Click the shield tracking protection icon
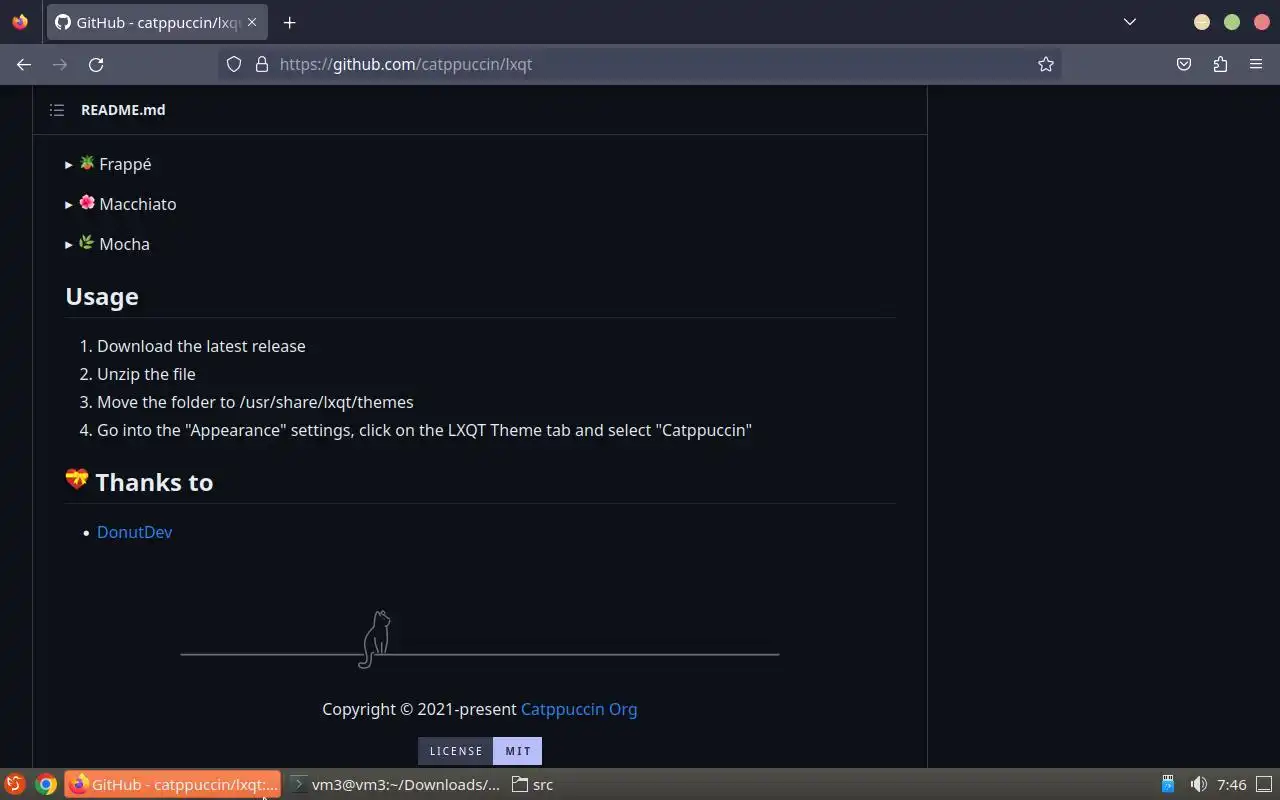Screen dimensions: 1280x800 pyautogui.click(x=234, y=64)
